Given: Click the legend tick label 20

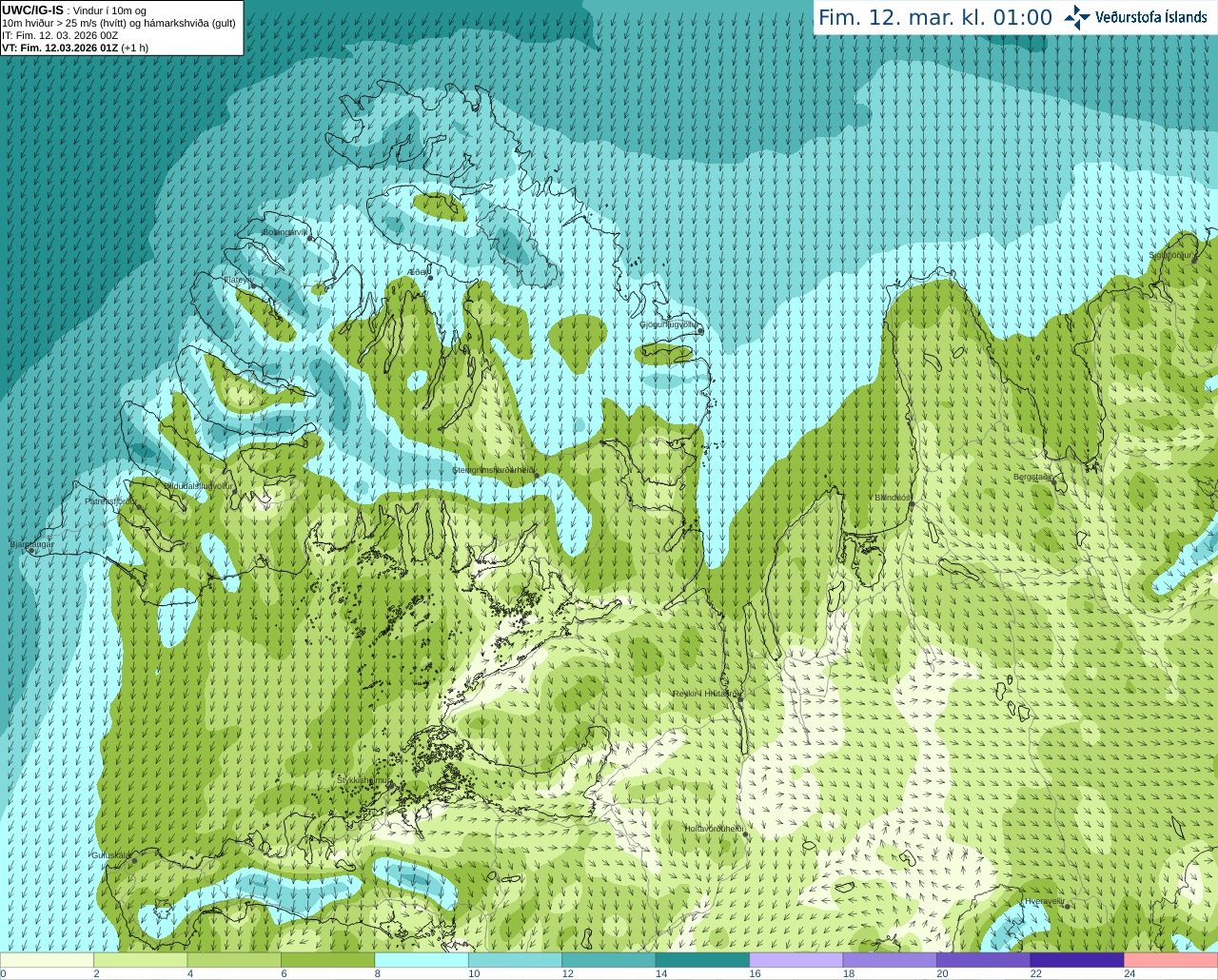Looking at the screenshot, I should 942,973.
